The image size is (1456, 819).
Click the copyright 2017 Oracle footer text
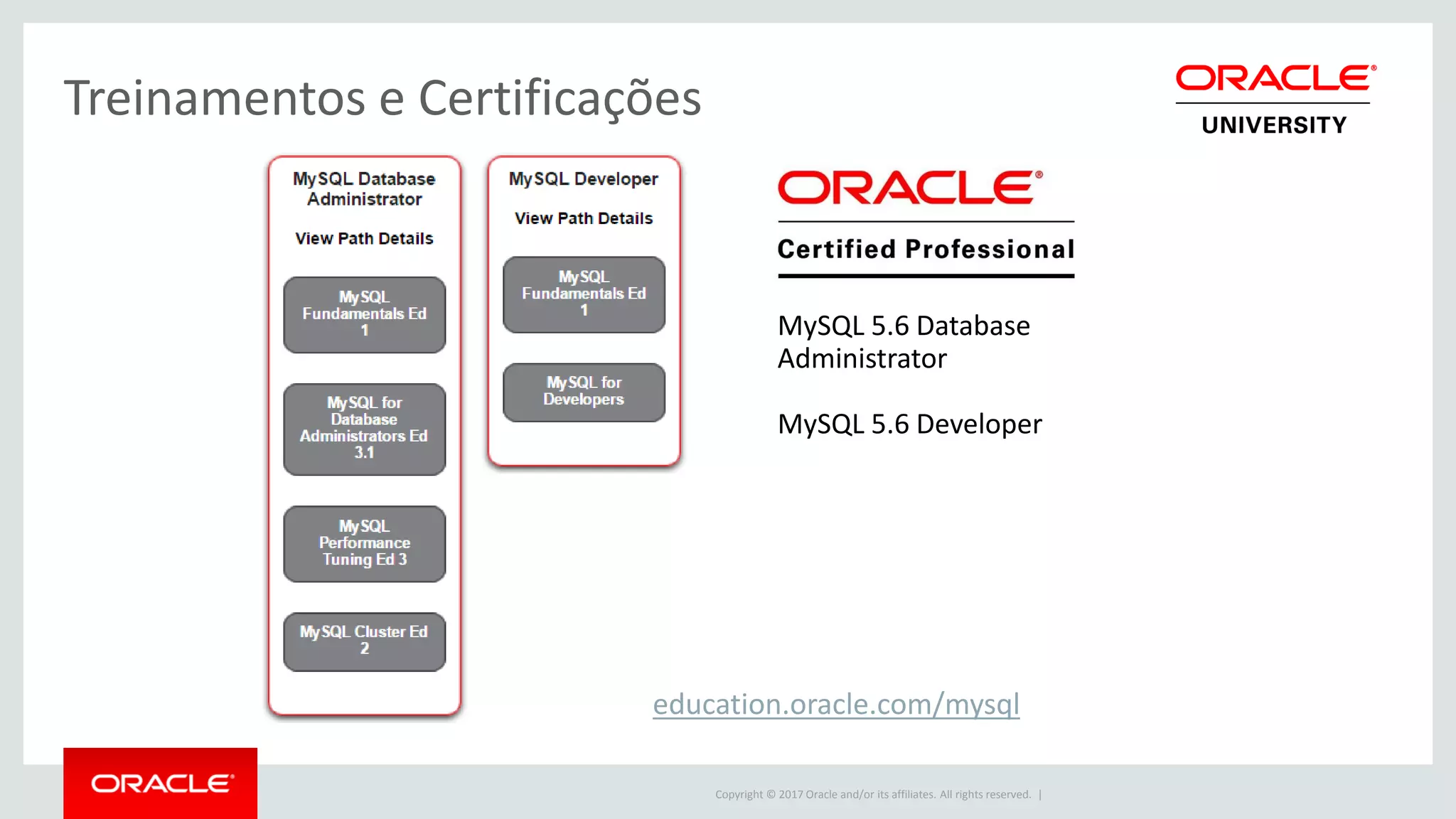(872, 795)
